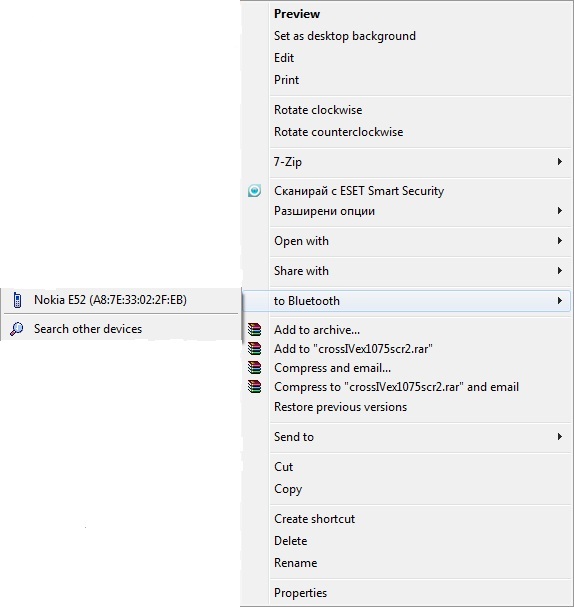
Task: Click the magnifier icon for Search other devices
Action: click(x=17, y=329)
